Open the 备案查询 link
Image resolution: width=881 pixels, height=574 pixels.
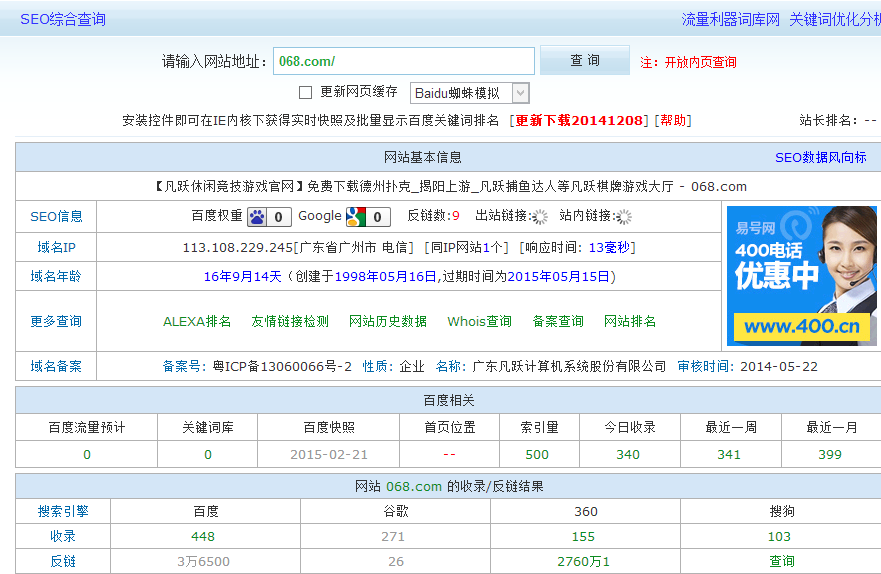pyautogui.click(x=558, y=321)
